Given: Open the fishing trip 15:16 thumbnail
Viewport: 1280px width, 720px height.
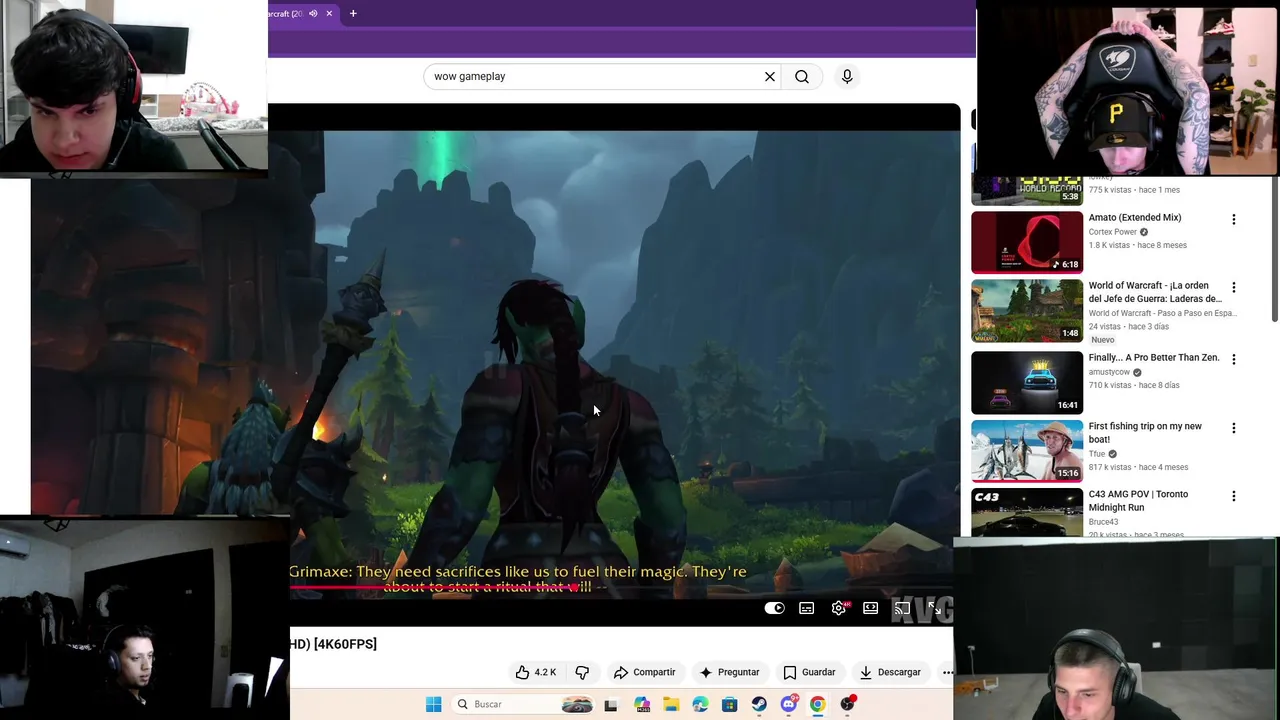Looking at the screenshot, I should coord(1027,451).
